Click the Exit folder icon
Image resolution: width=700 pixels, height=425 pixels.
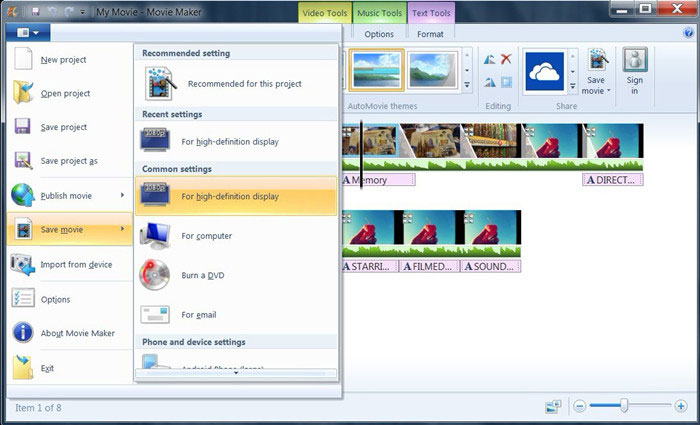click(x=23, y=367)
